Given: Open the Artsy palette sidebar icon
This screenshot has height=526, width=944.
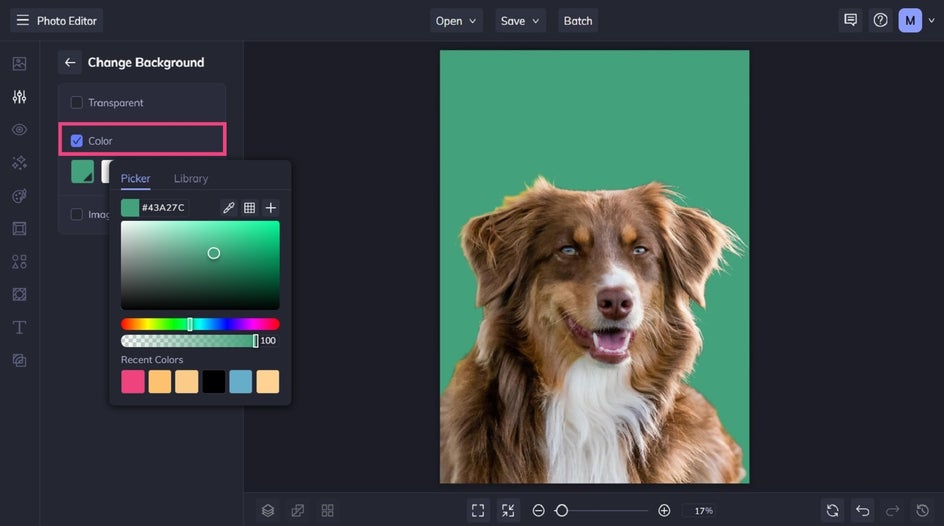Looking at the screenshot, I should pyautogui.click(x=19, y=196).
